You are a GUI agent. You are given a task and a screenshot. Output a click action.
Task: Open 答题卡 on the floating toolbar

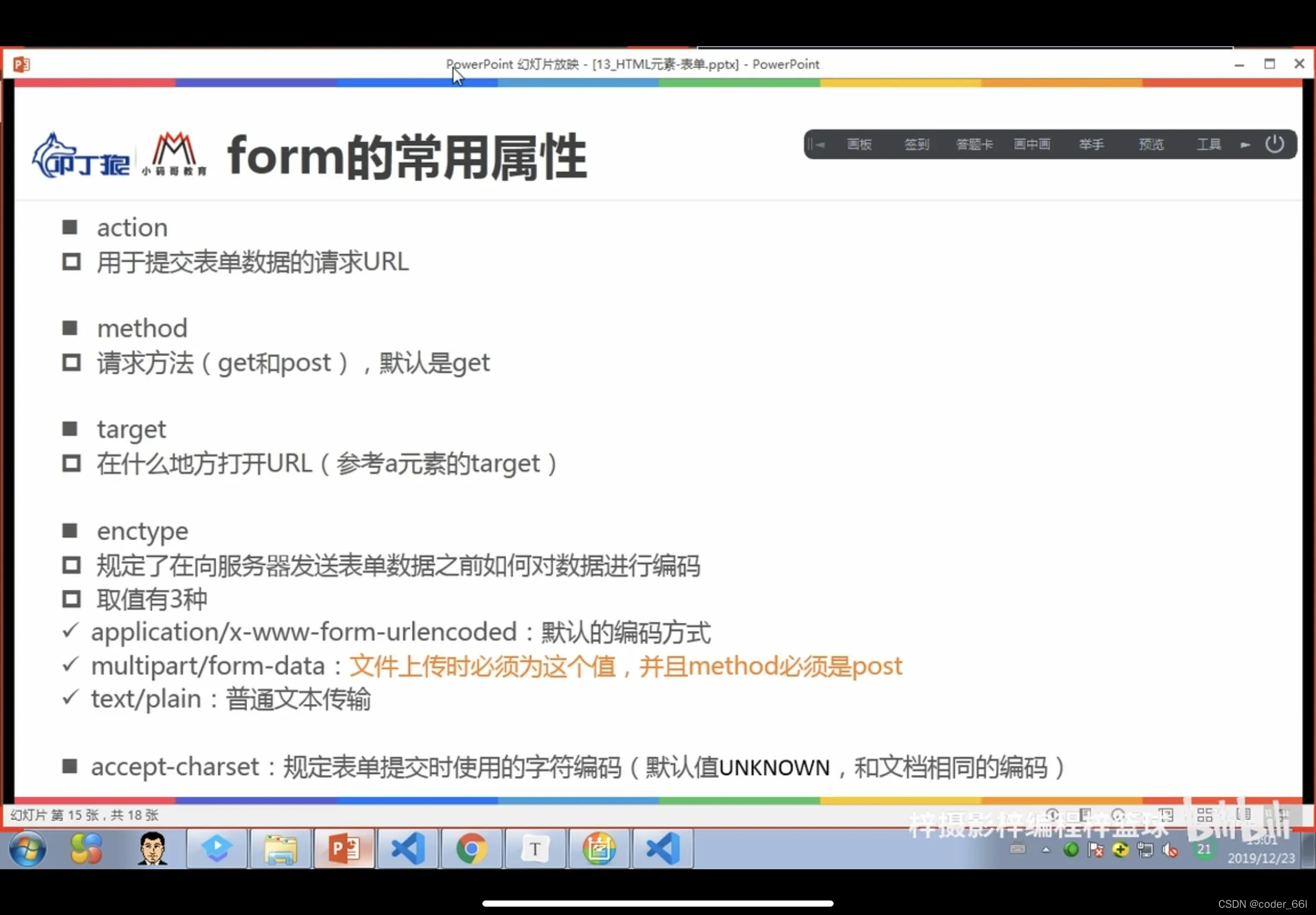click(x=974, y=145)
